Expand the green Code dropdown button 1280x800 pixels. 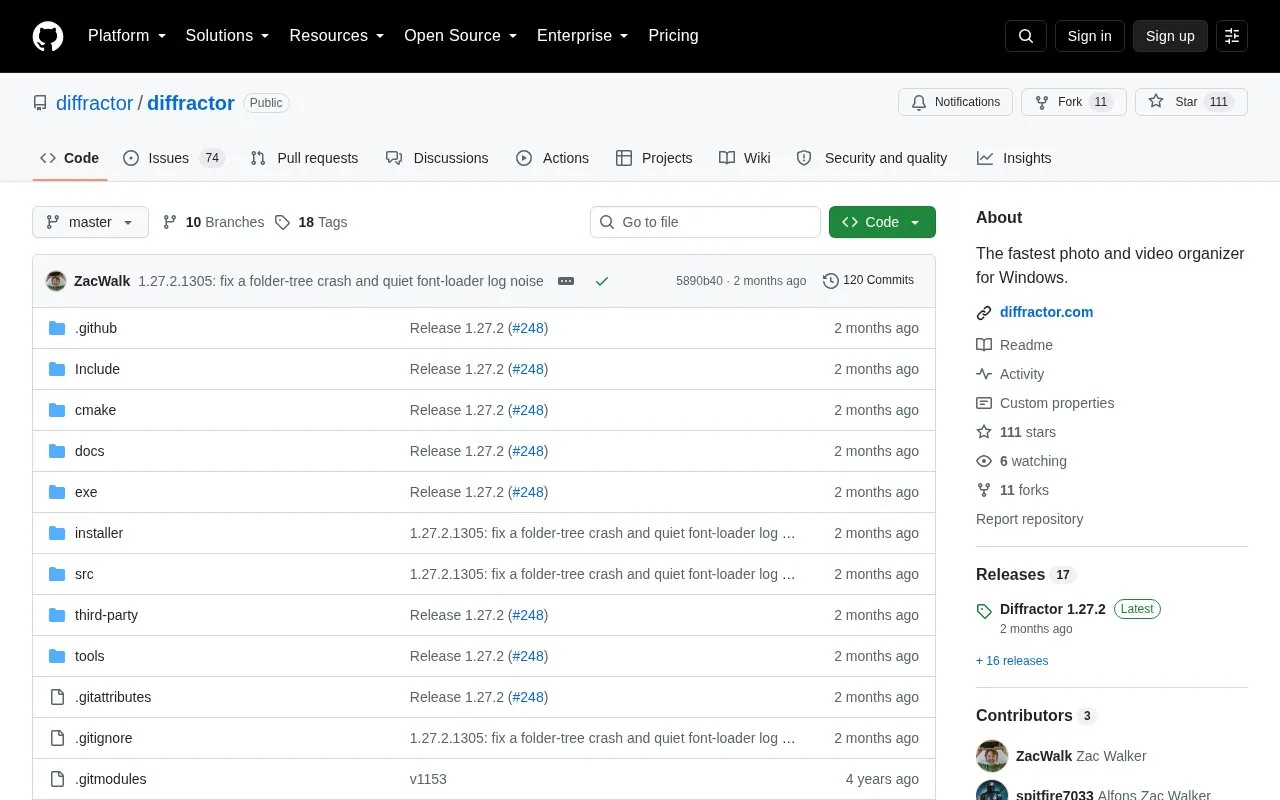(882, 222)
